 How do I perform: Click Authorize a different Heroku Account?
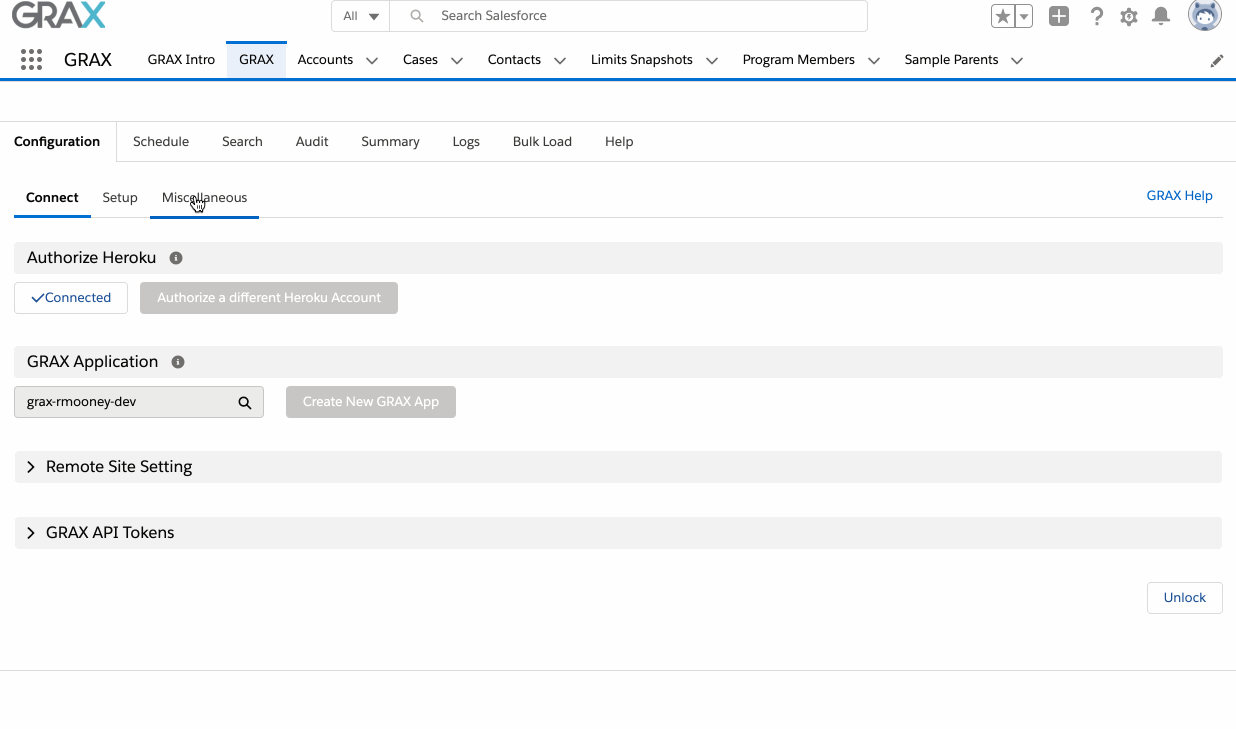click(x=269, y=298)
